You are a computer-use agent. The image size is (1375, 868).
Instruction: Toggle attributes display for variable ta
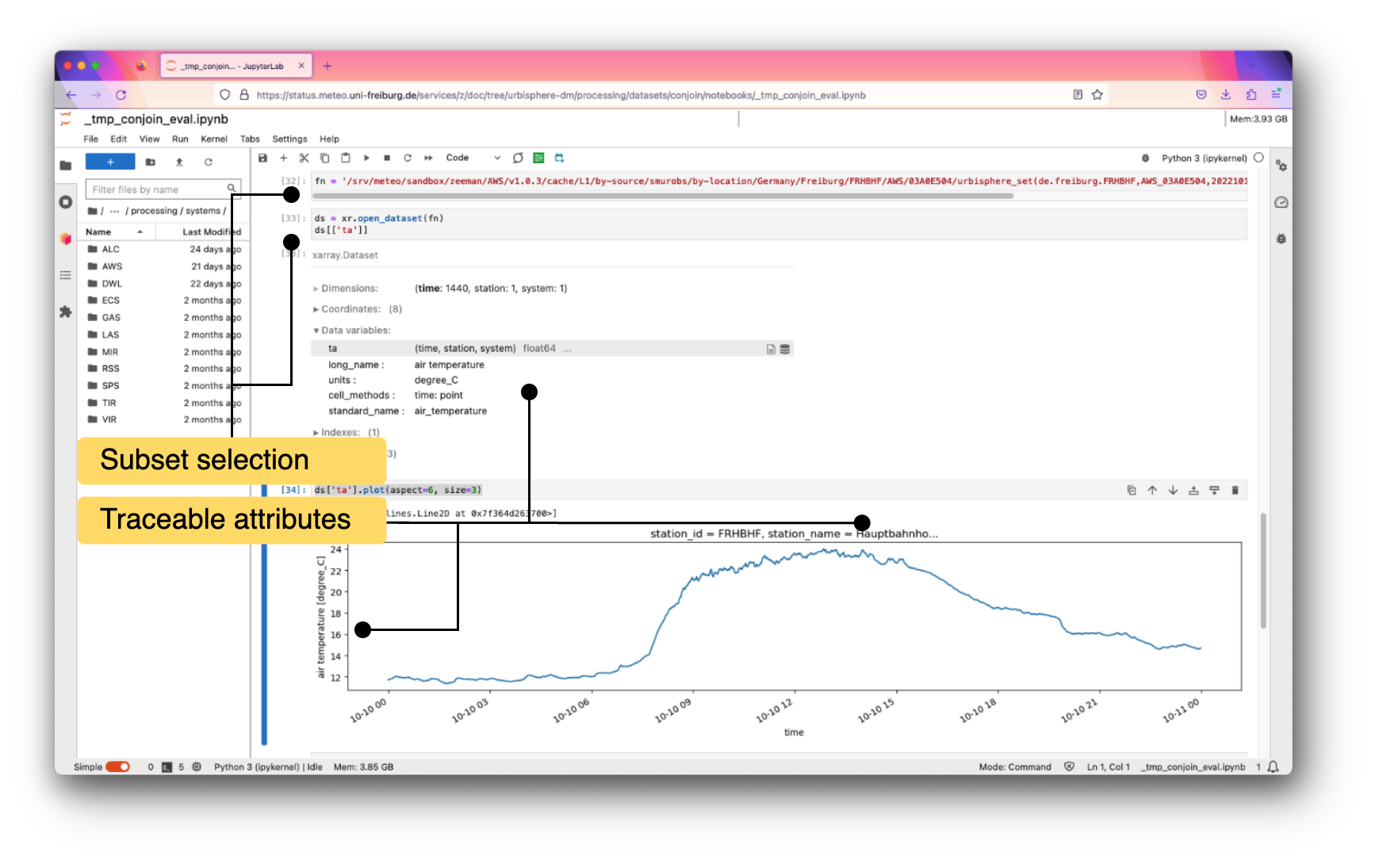point(770,349)
